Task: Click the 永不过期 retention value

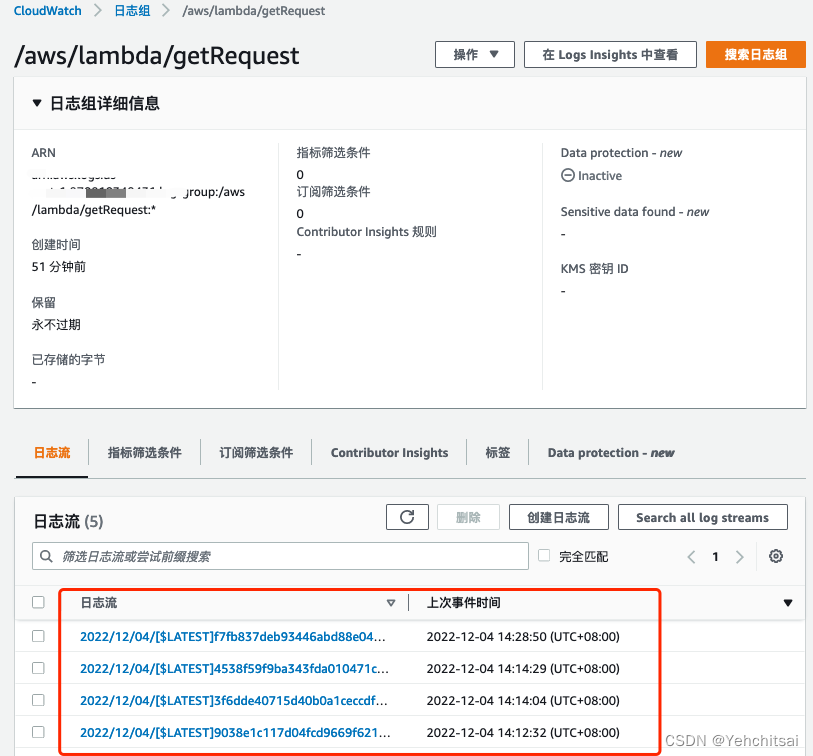Action: coord(56,325)
